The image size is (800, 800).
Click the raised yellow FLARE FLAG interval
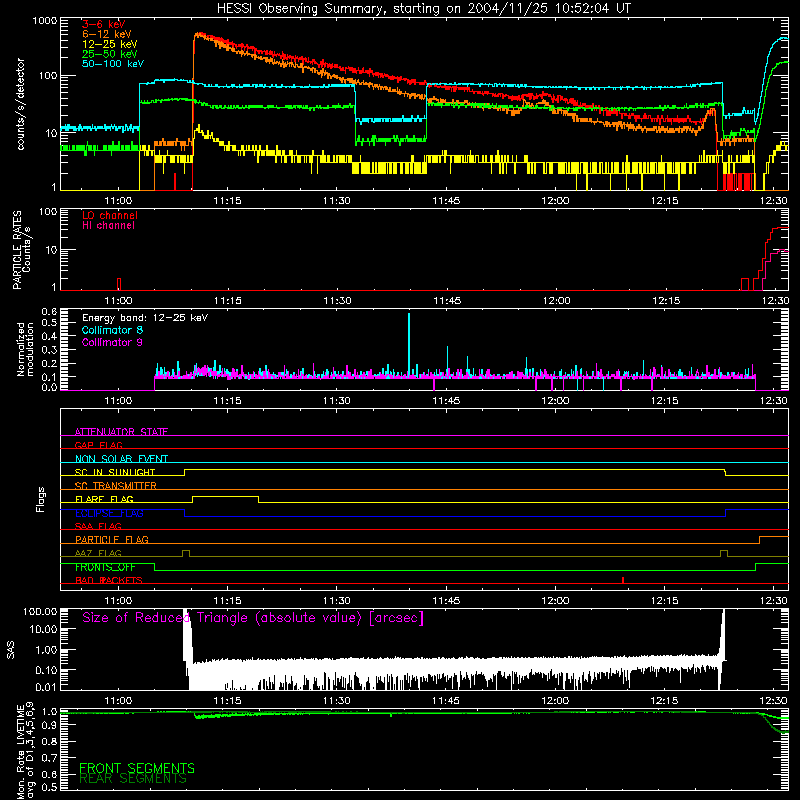tap(226, 496)
